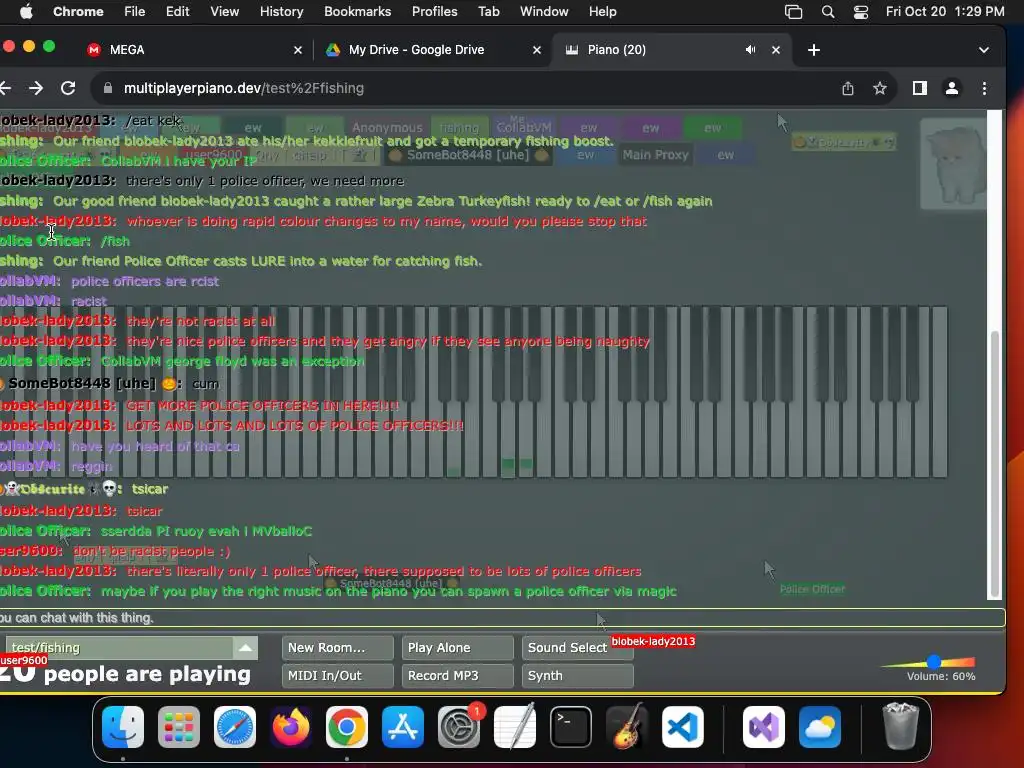The height and width of the screenshot is (768, 1024).
Task: Click the cat avatar thumbnail
Action: point(953,165)
